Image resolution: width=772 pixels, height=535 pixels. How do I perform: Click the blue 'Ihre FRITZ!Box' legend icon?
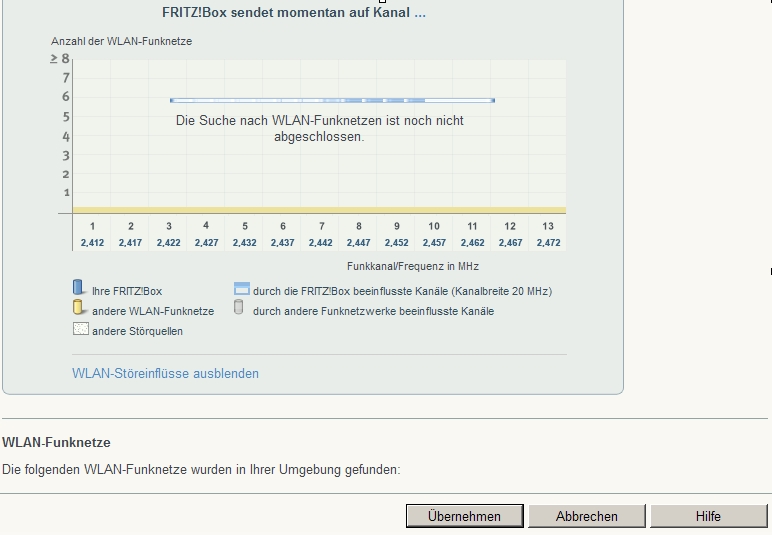(78, 287)
